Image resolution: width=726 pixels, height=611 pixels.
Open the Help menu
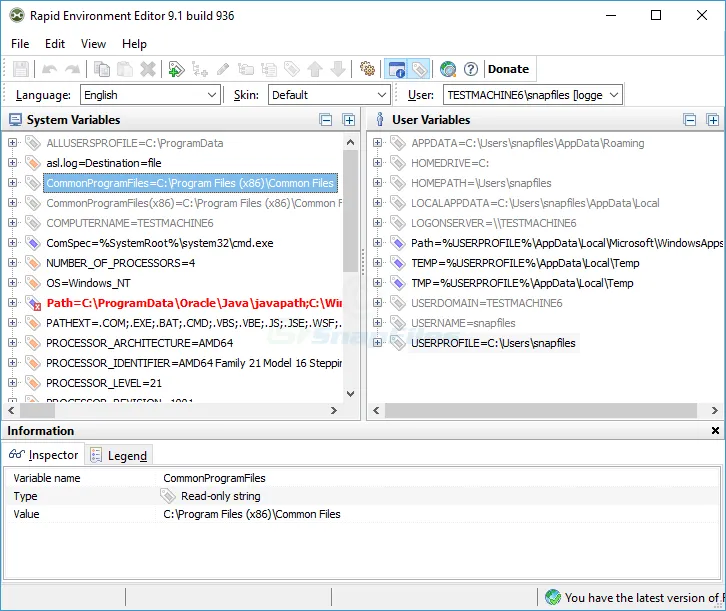coord(134,44)
